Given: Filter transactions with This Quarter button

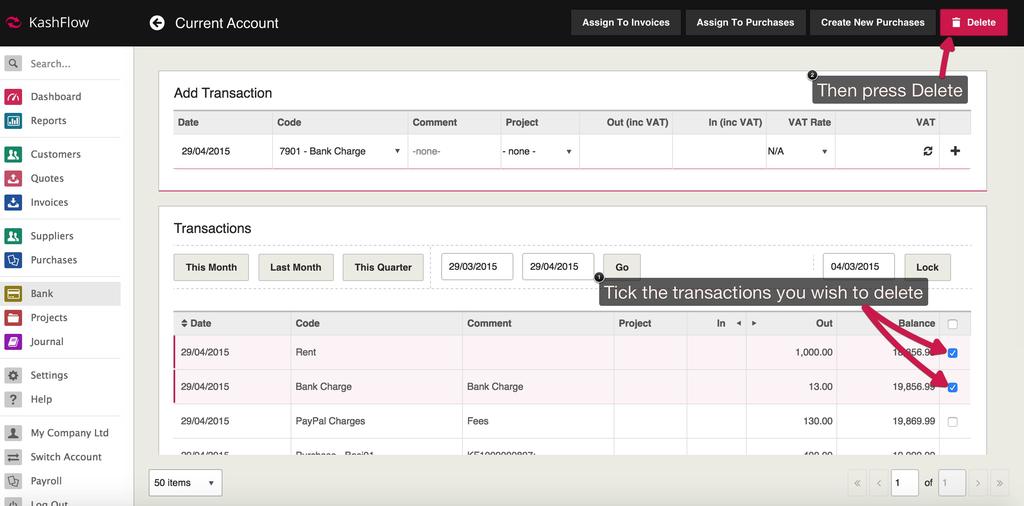Looking at the screenshot, I should (x=383, y=267).
